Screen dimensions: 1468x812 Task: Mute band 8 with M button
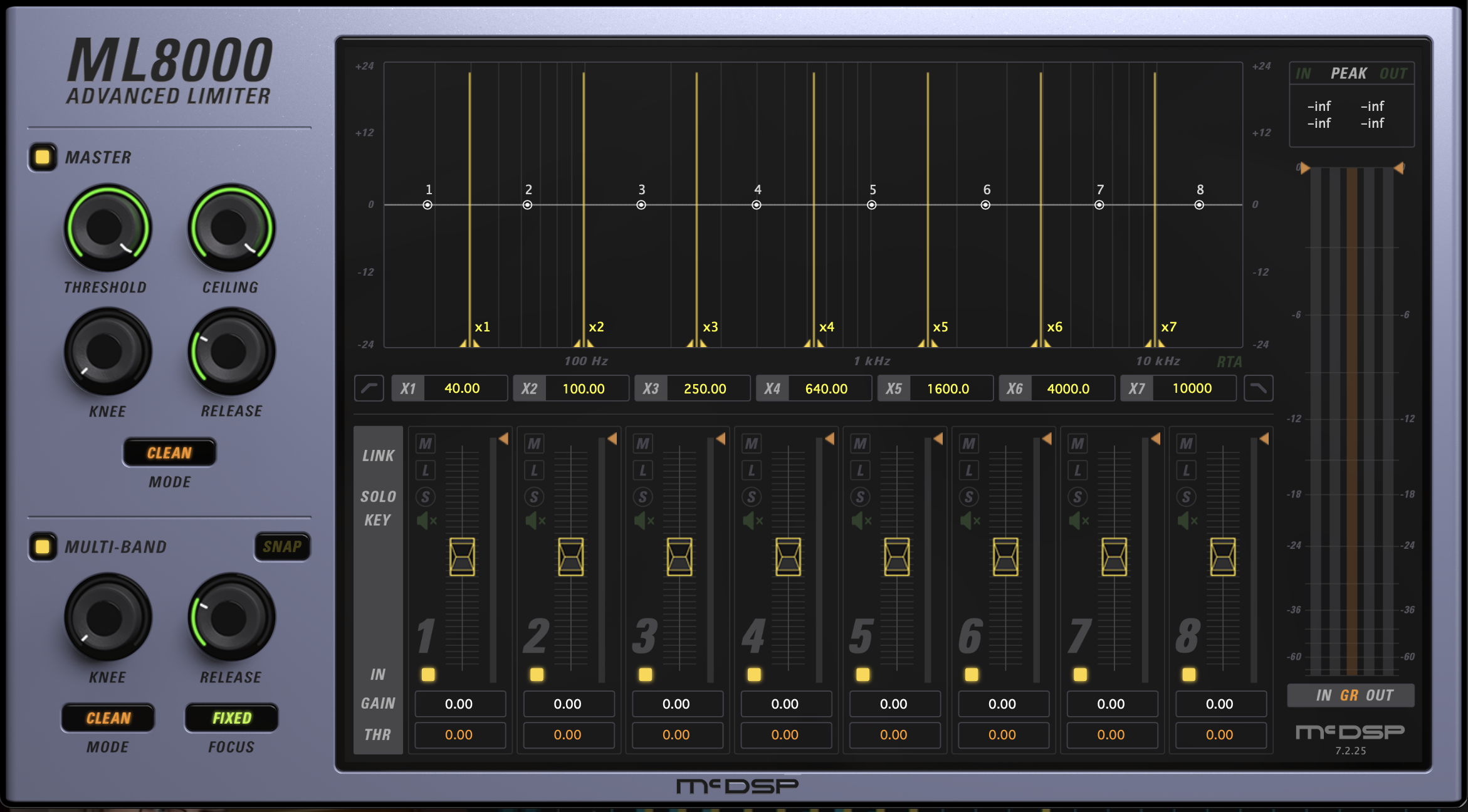[1187, 444]
